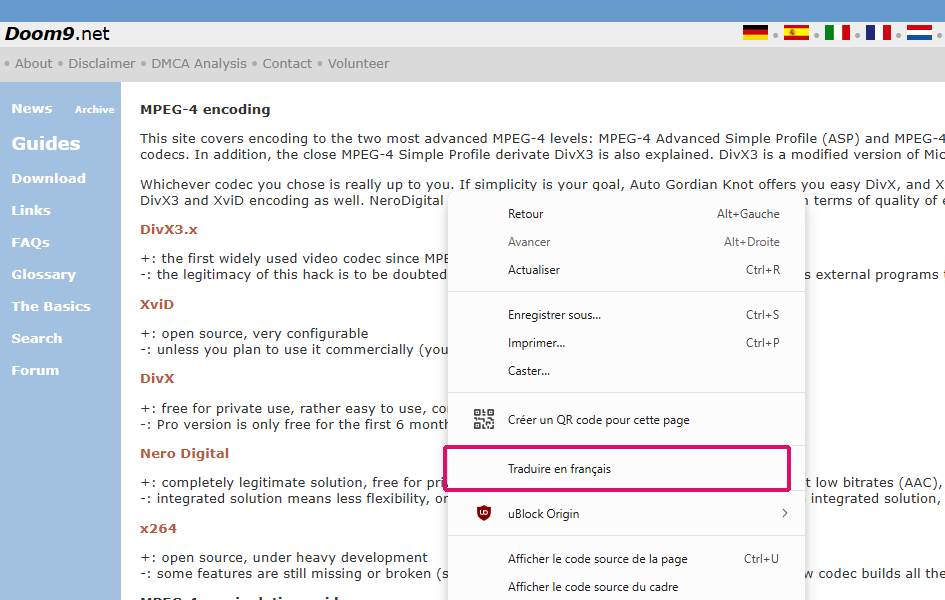Open the Volunteer link
Image resolution: width=945 pixels, height=600 pixels.
[x=359, y=63]
